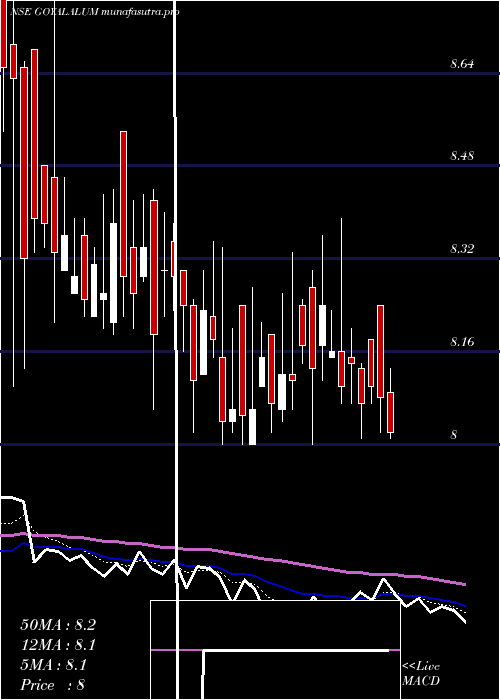The height and width of the screenshot is (700, 500).
Task: Click the 50MA : 8.2 readout
Action: click(58, 625)
